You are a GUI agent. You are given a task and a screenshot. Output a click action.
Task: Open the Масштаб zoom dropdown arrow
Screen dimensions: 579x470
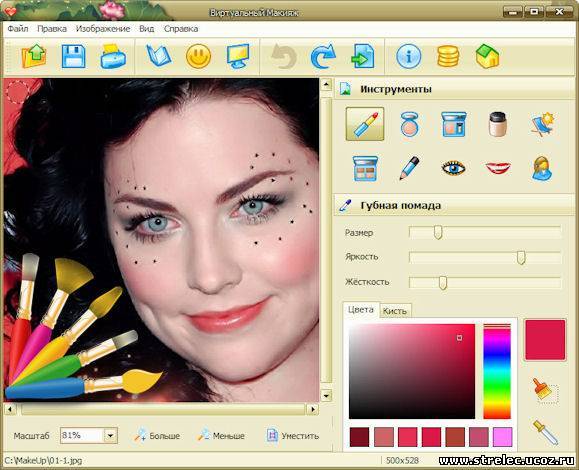point(110,436)
